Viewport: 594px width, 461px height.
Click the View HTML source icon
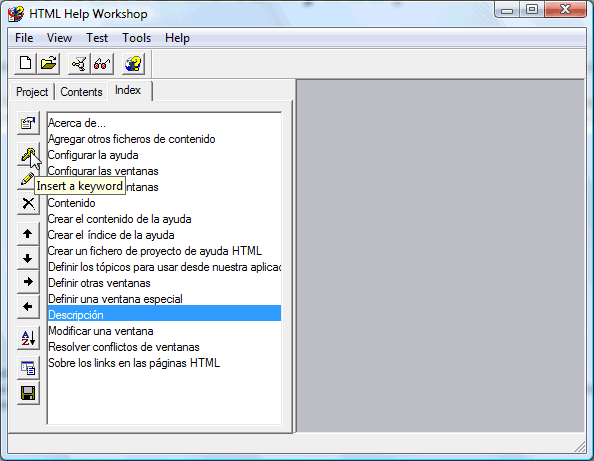point(28,368)
